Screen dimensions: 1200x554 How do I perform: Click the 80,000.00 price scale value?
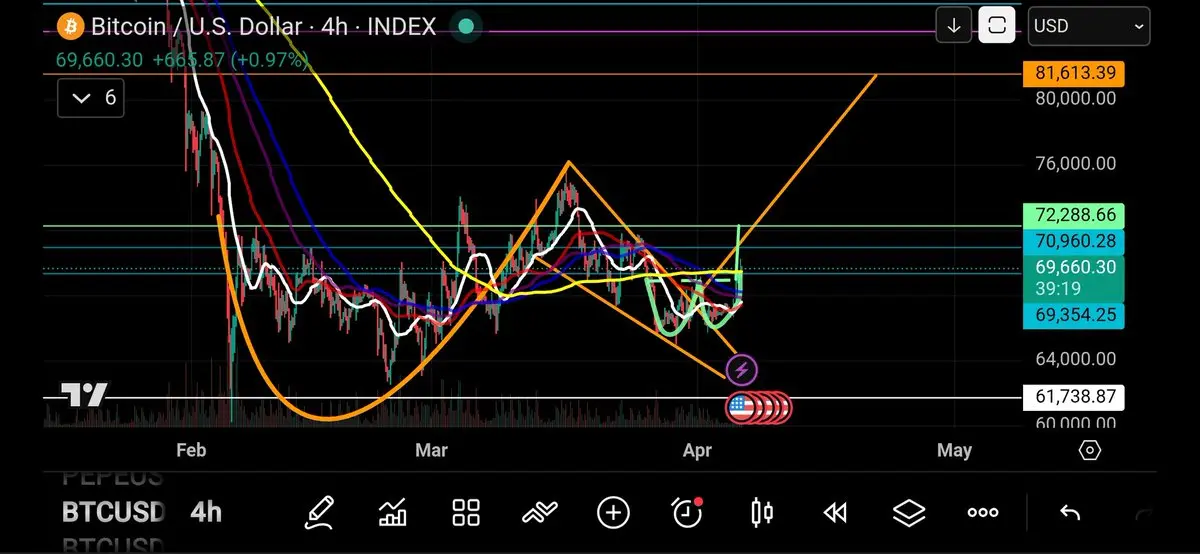[x=1076, y=99]
